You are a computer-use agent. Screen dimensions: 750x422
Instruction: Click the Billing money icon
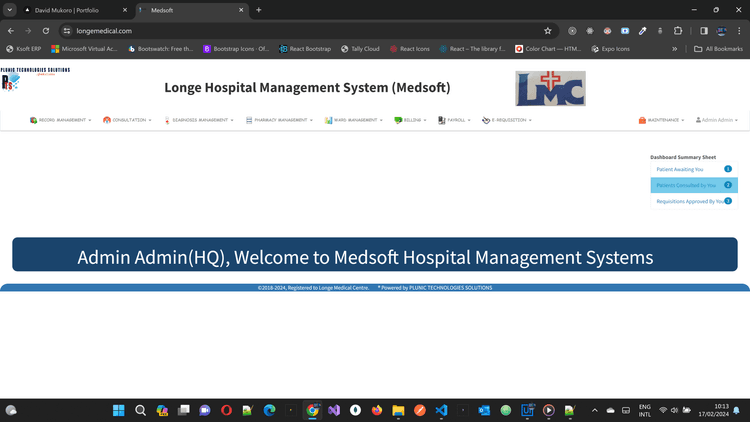coord(398,120)
